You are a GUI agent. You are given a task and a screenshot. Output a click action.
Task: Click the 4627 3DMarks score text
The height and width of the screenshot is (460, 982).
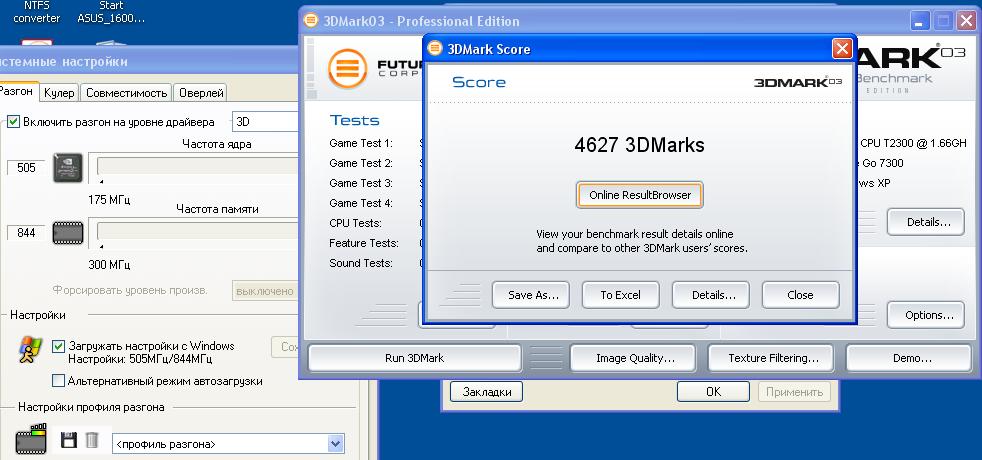[x=639, y=145]
